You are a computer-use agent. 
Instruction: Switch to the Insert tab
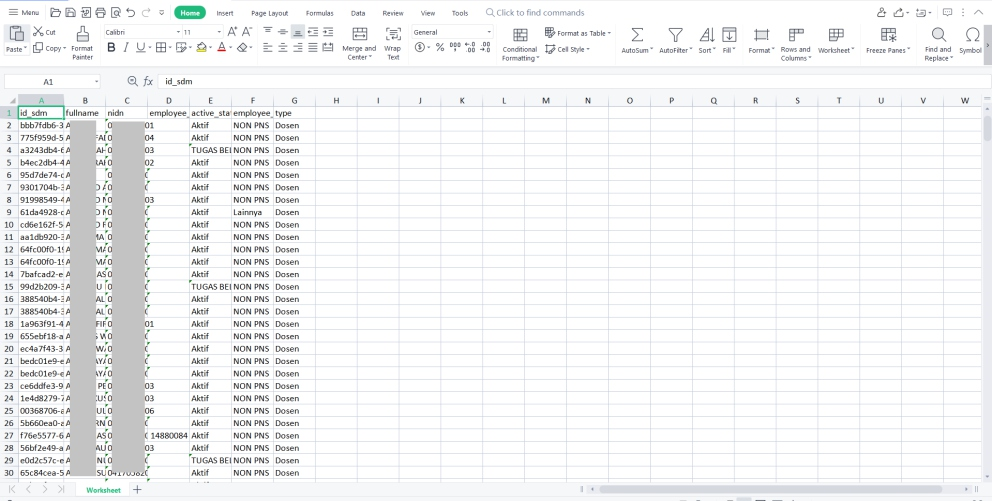[x=225, y=13]
